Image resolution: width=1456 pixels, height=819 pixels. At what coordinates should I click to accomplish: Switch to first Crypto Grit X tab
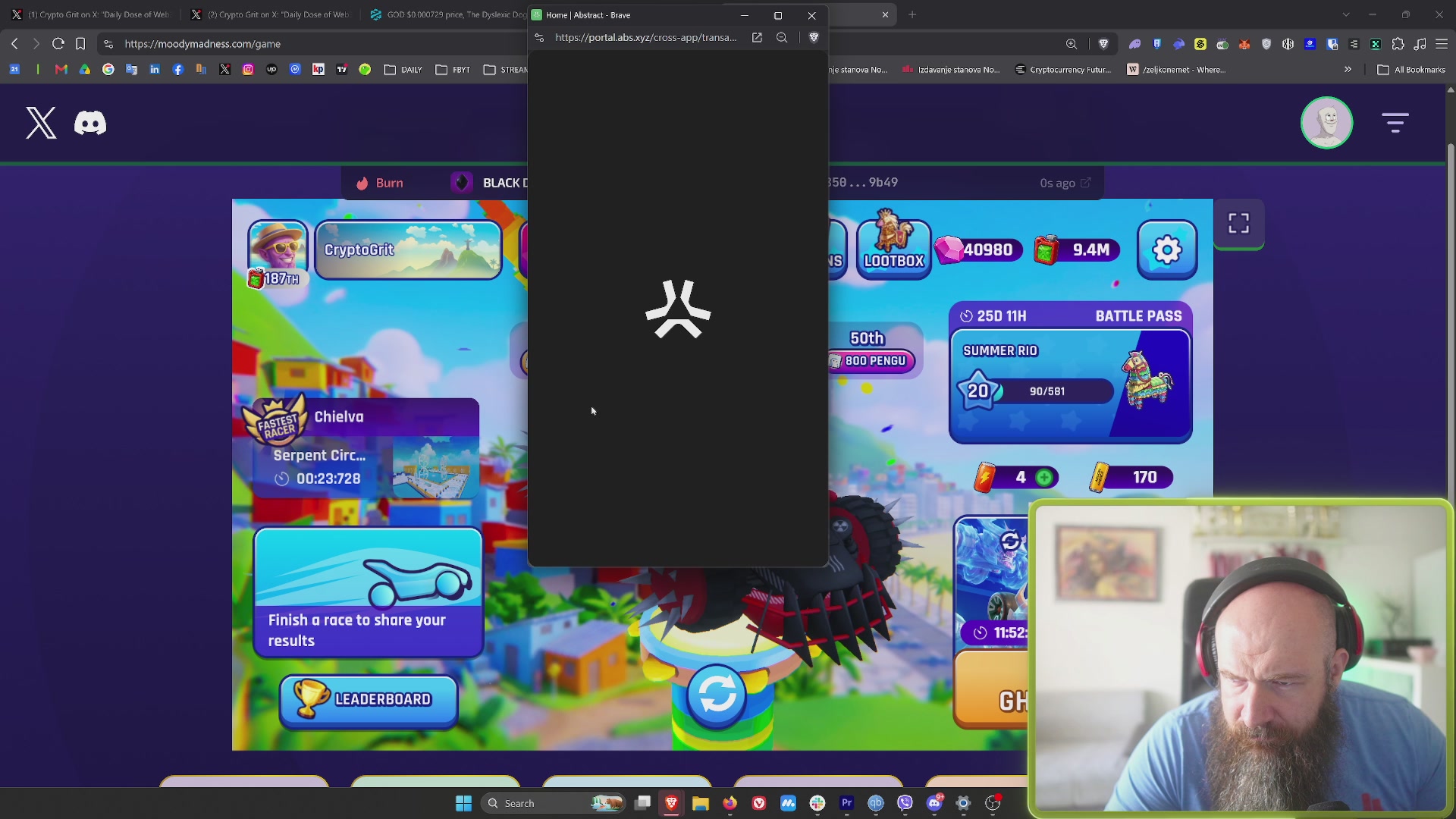pyautogui.click(x=92, y=14)
